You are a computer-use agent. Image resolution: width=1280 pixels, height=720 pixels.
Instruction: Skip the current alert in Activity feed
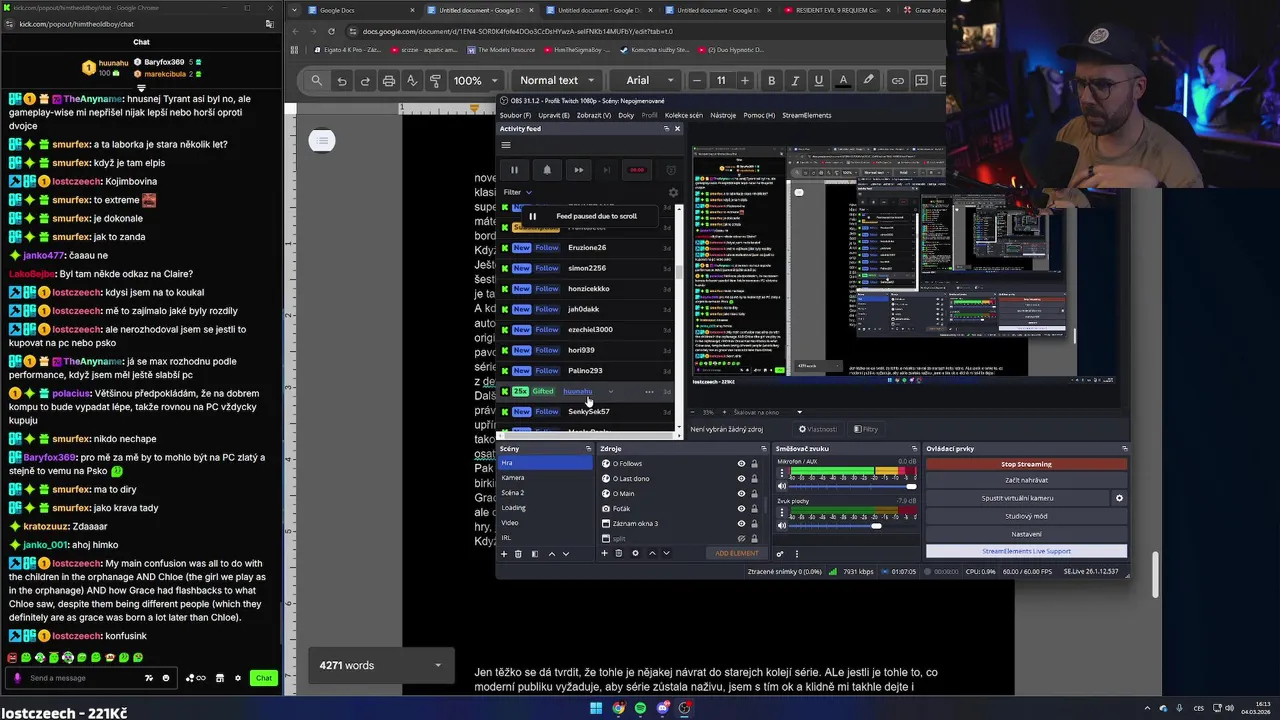point(578,170)
